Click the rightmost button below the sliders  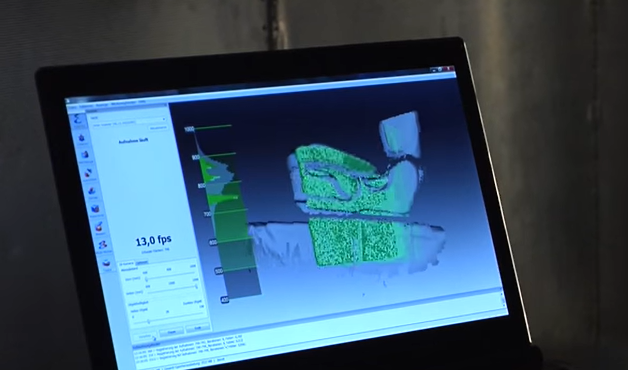tap(198, 328)
